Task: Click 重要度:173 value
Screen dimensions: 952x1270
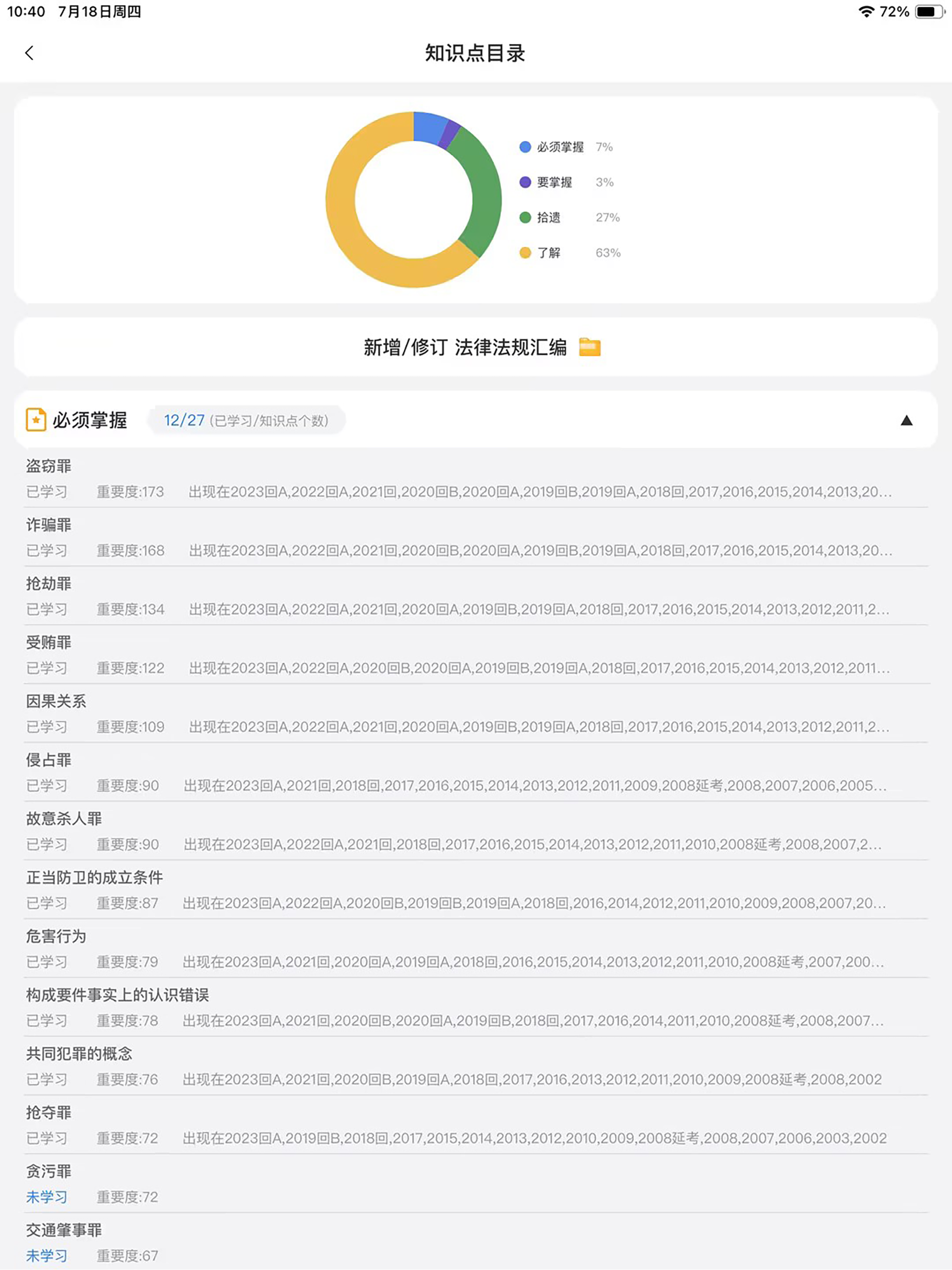Action: (x=130, y=492)
